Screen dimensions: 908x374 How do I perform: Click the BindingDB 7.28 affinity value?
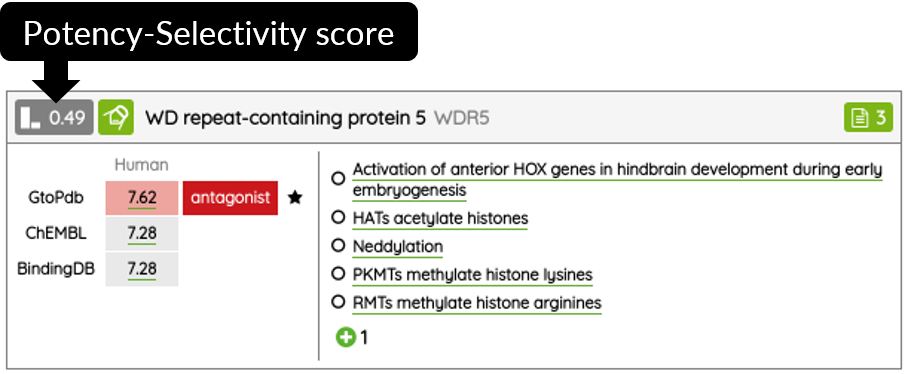tap(142, 269)
